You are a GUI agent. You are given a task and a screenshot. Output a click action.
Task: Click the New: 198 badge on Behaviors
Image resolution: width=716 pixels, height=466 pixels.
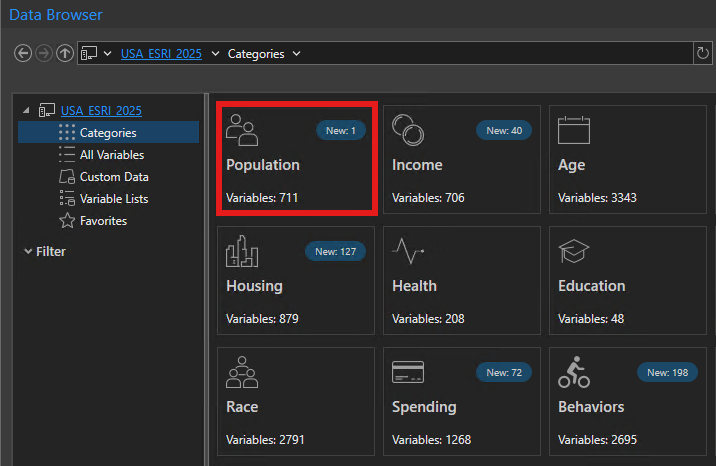pyautogui.click(x=668, y=372)
